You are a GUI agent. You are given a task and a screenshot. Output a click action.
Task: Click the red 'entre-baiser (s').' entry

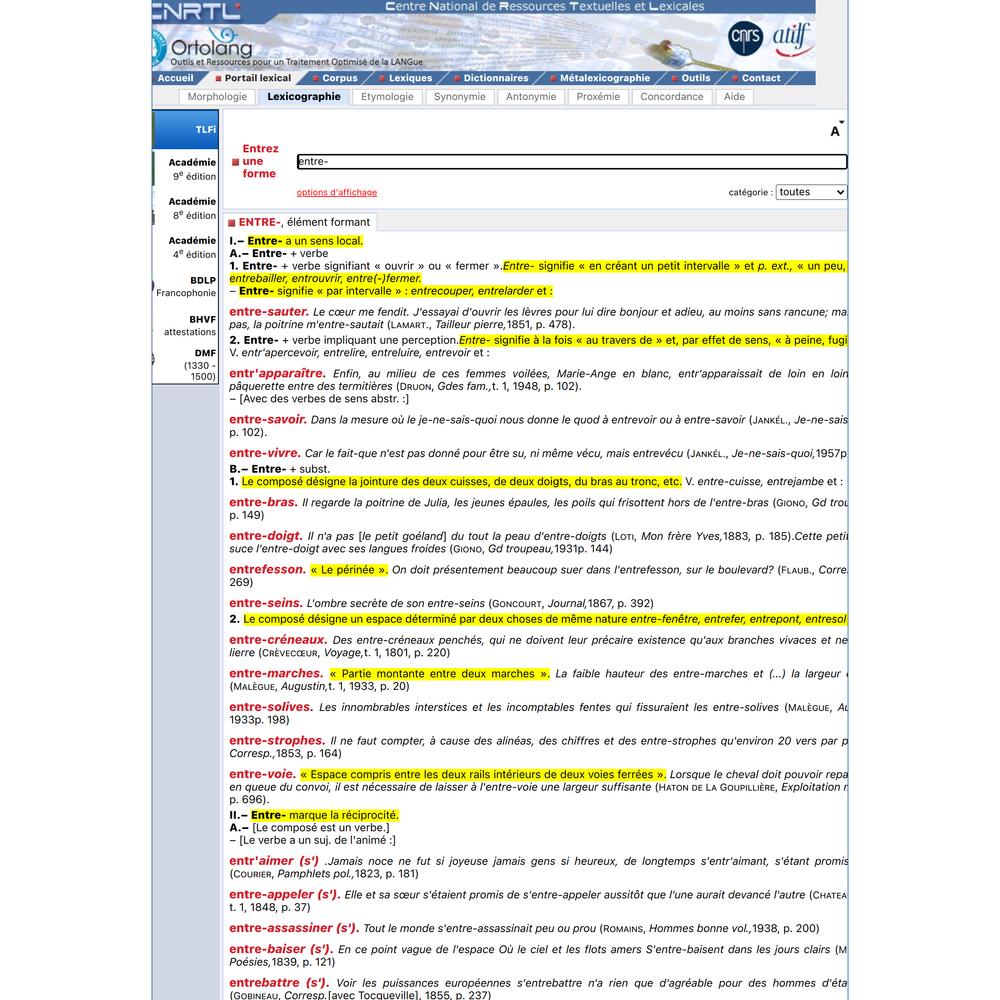point(281,950)
